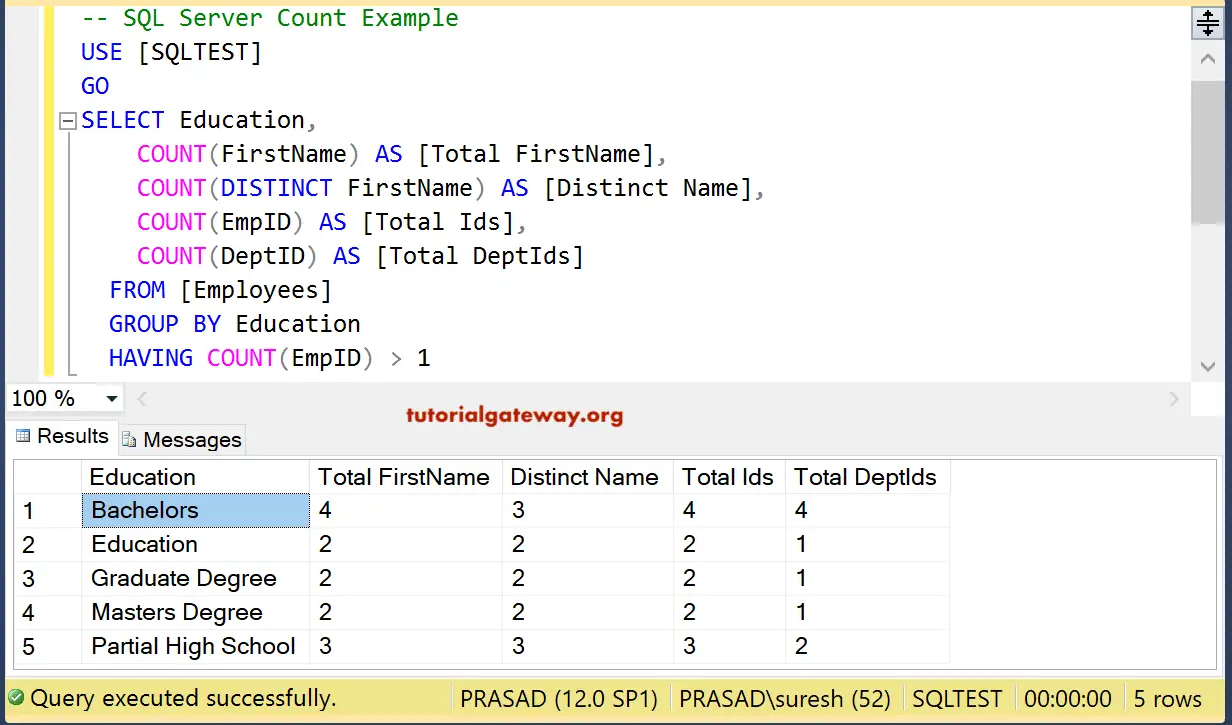Click the editor vertical scrollbar down arrow
1232x725 pixels.
pyautogui.click(x=1207, y=365)
